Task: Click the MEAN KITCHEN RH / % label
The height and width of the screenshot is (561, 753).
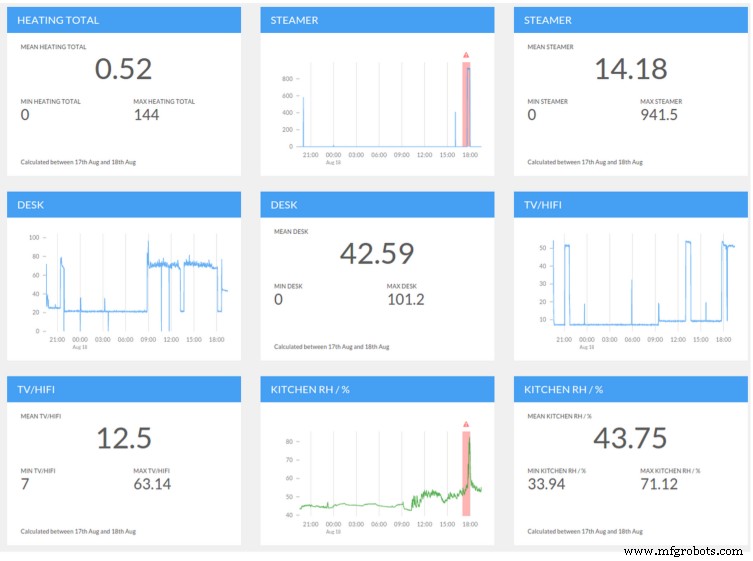Action: 559,416
